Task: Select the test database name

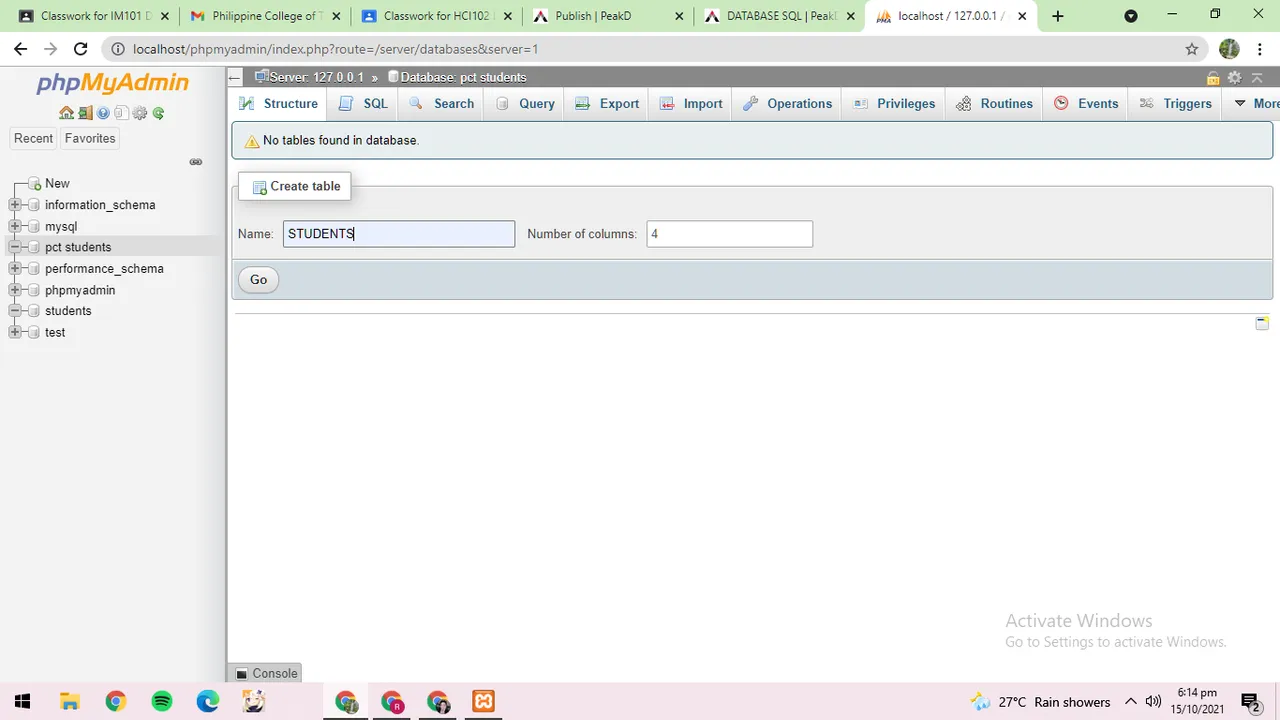Action: click(55, 332)
